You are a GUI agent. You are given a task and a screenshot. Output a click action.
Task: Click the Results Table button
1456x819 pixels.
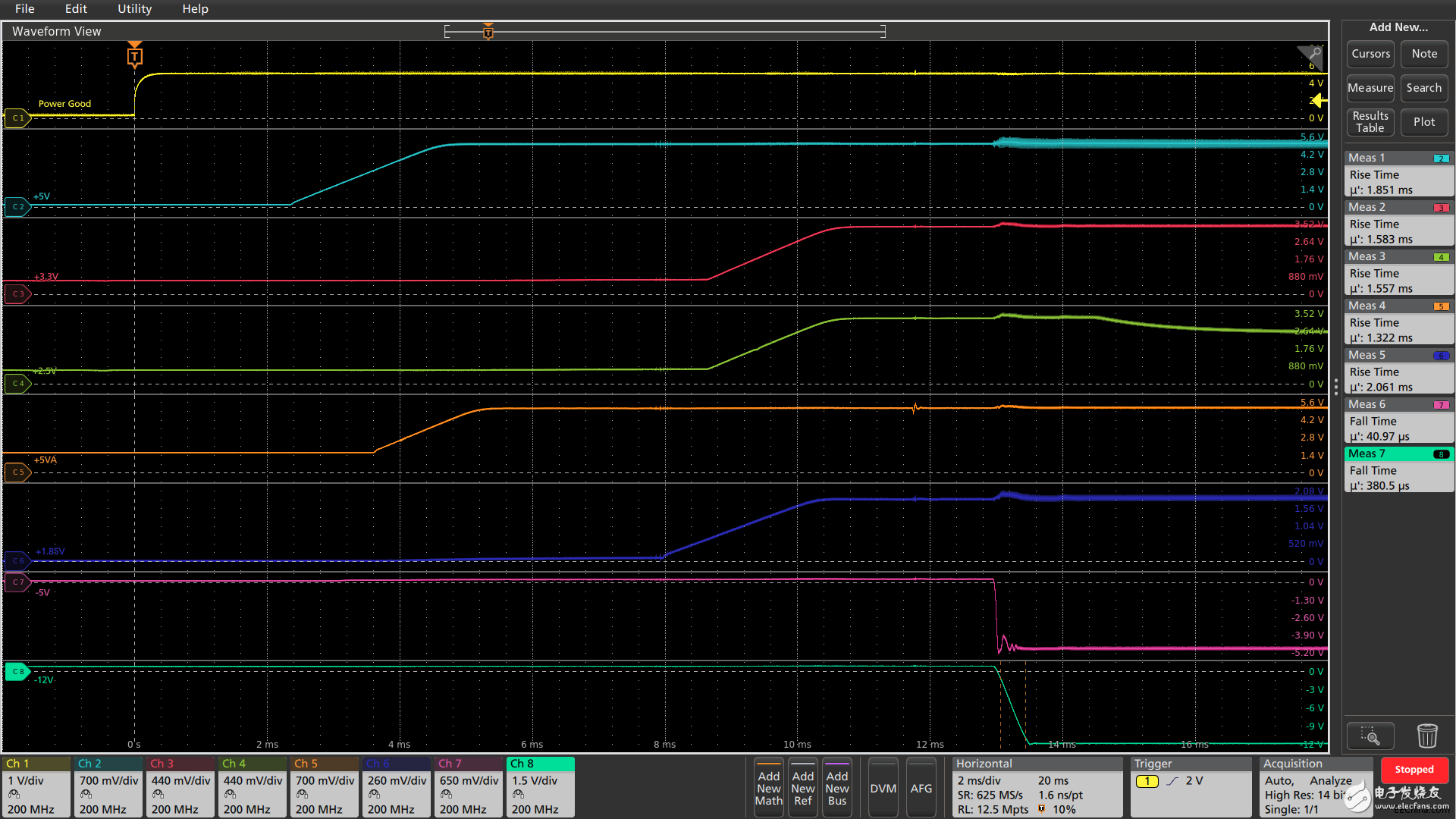[1370, 121]
